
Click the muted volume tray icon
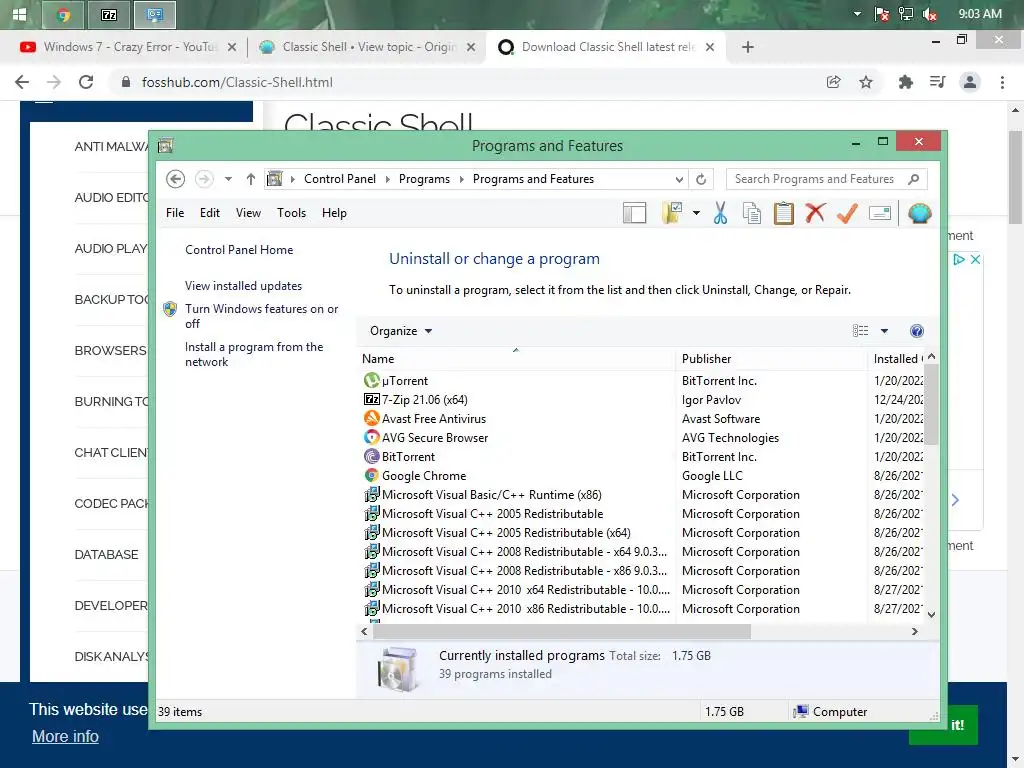[929, 14]
